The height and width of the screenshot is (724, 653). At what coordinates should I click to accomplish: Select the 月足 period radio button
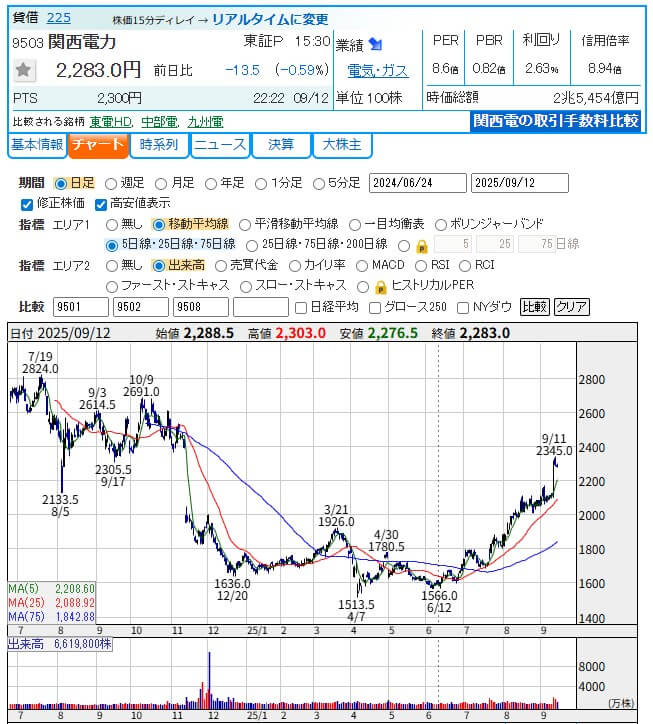(161, 184)
